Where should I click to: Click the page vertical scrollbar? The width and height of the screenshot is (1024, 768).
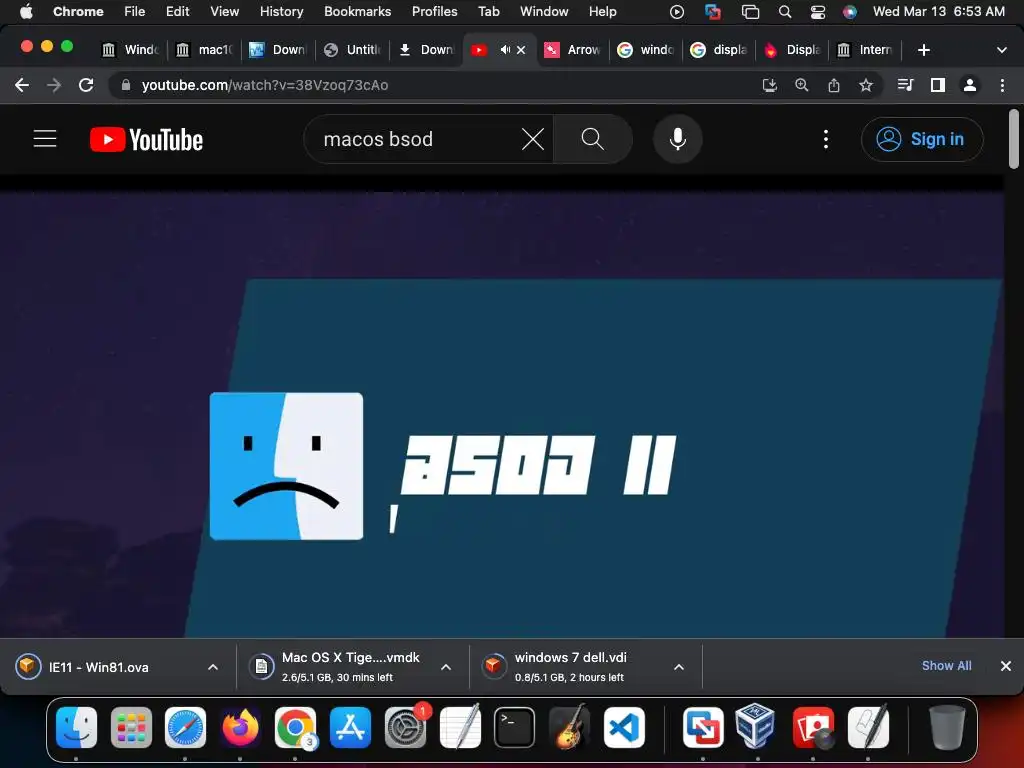pyautogui.click(x=1014, y=139)
